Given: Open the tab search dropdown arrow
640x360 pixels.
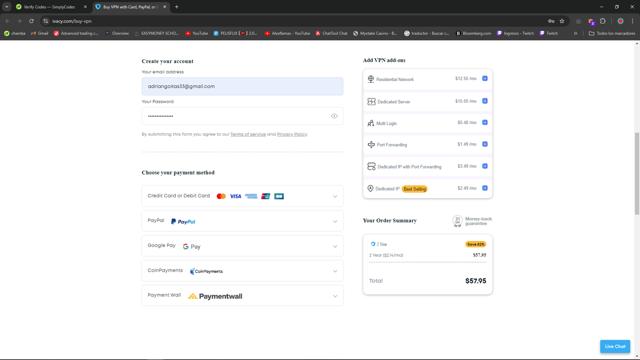Looking at the screenshot, I should click(7, 7).
